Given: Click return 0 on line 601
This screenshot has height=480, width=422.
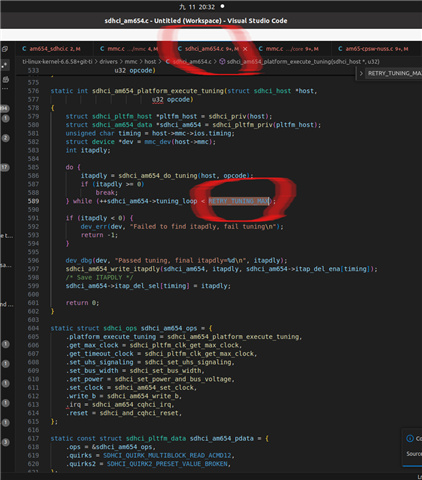Looking at the screenshot, I should click(82, 303).
